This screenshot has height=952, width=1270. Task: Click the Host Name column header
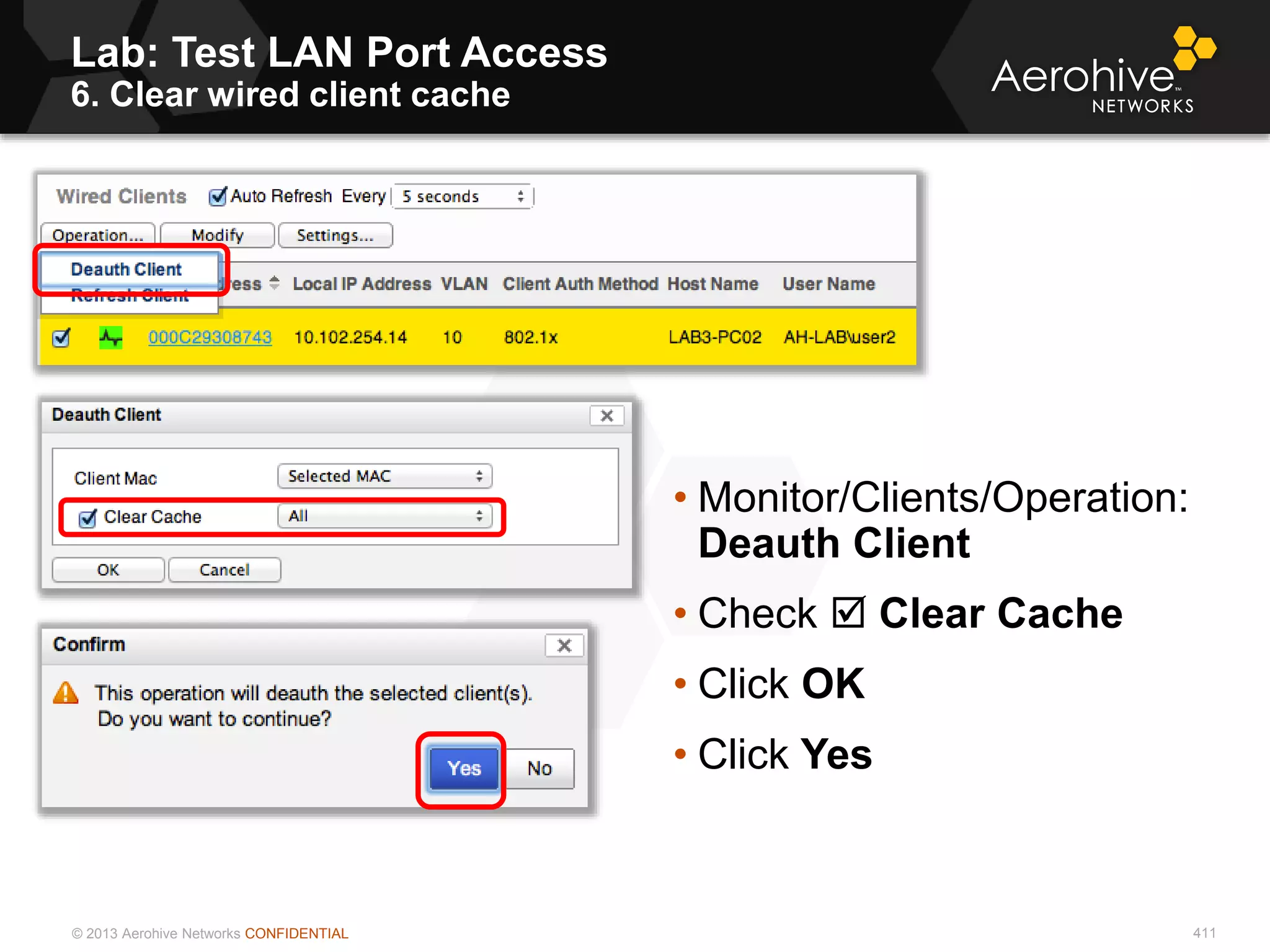coord(713,284)
